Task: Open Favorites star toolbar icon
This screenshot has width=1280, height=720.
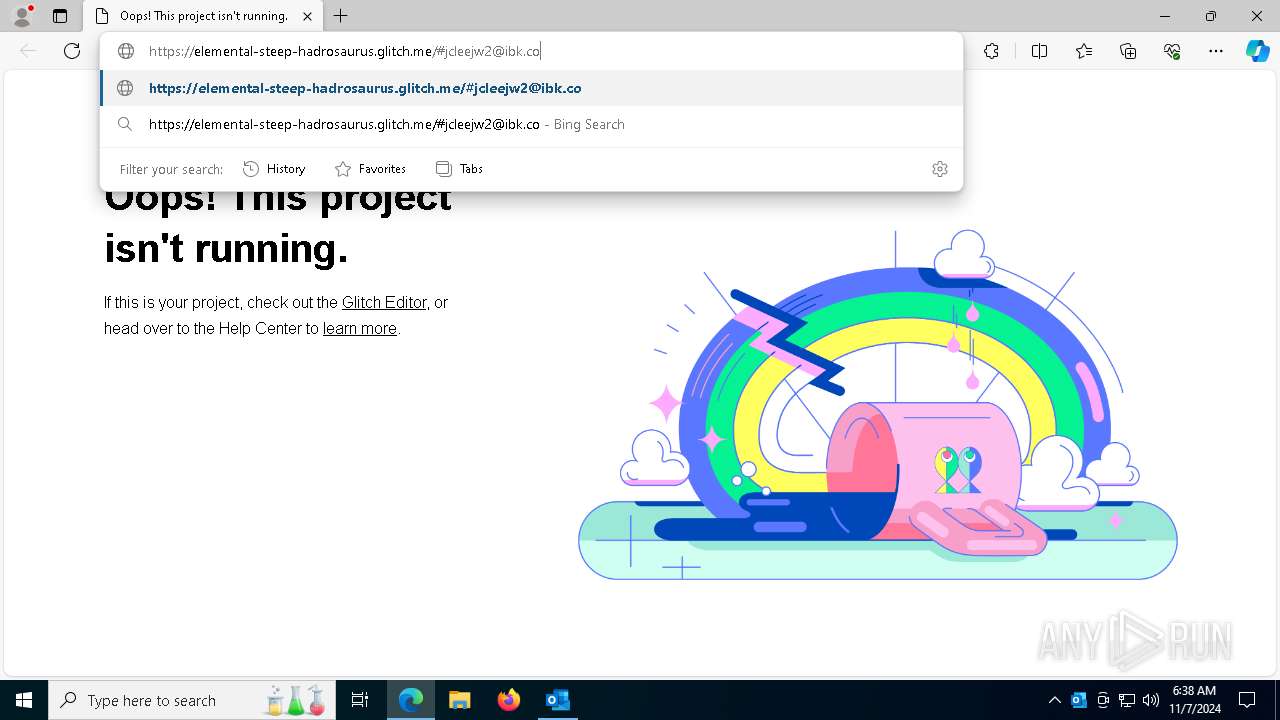Action: click(1084, 51)
